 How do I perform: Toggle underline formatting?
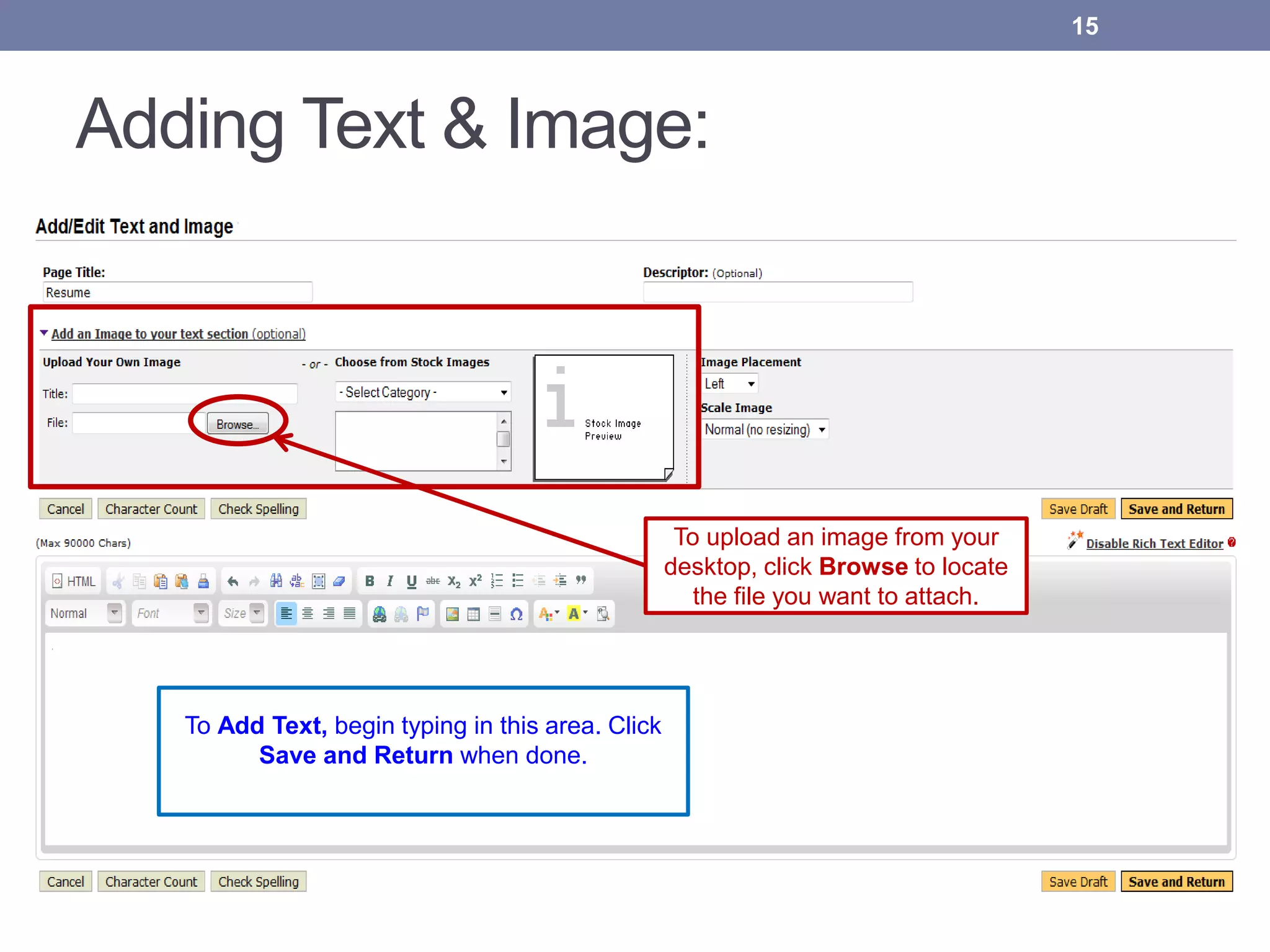[411, 581]
